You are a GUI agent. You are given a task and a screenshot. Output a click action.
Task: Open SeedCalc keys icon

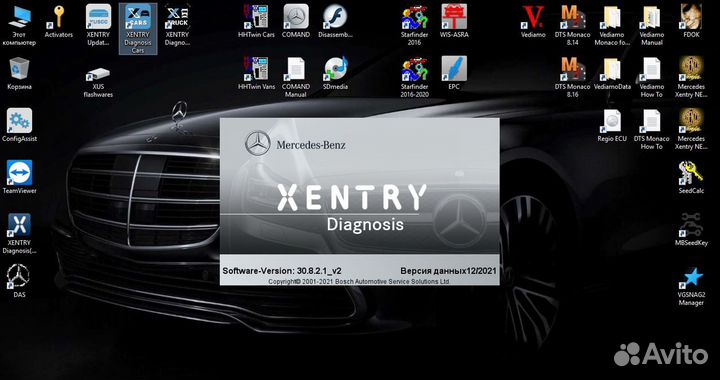[x=691, y=177]
